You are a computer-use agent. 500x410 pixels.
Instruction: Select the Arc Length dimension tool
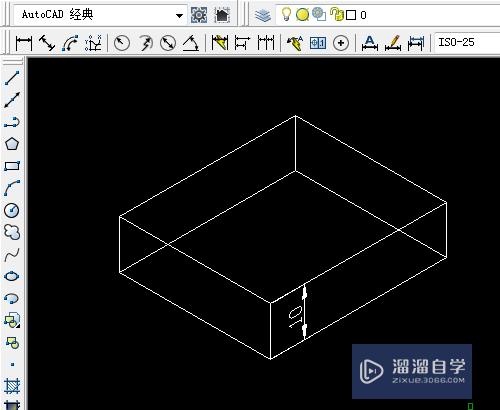click(70, 43)
